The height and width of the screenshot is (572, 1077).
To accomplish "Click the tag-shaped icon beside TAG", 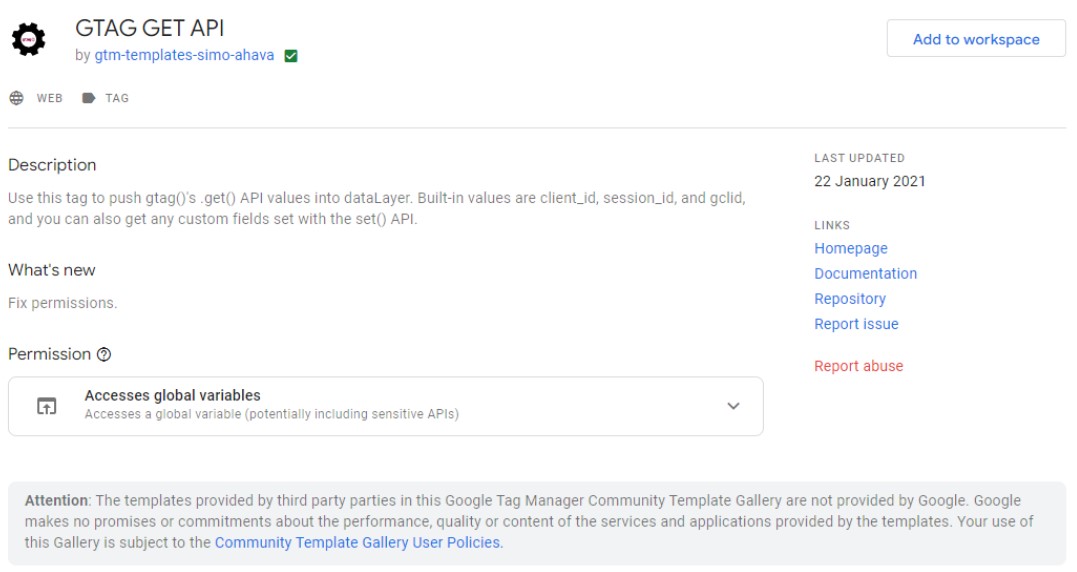I will [89, 98].
